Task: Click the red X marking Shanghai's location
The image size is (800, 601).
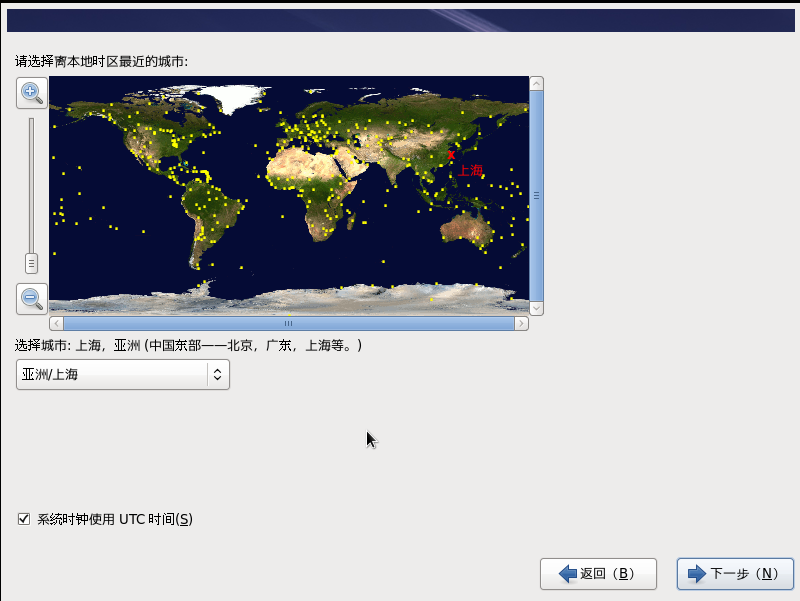Action: pos(452,153)
